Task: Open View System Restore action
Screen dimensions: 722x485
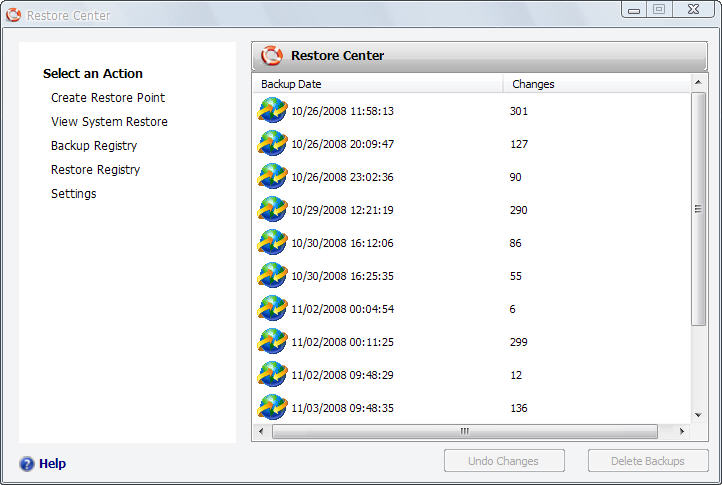Action: tap(109, 122)
